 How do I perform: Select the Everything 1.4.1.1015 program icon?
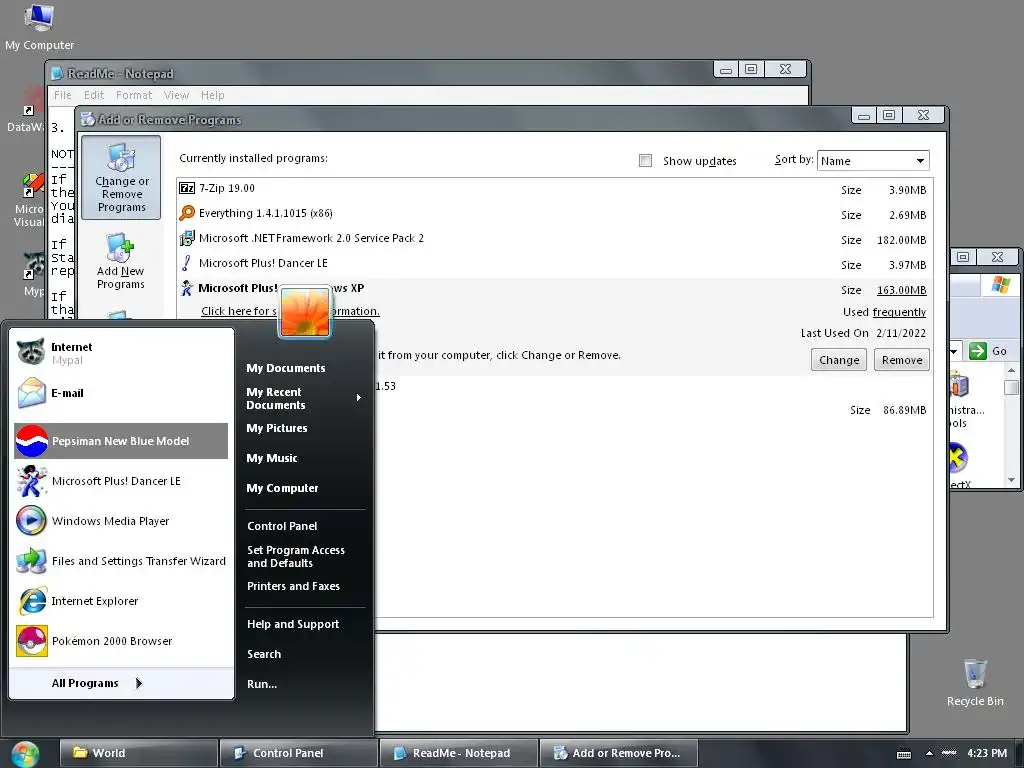[x=187, y=213]
